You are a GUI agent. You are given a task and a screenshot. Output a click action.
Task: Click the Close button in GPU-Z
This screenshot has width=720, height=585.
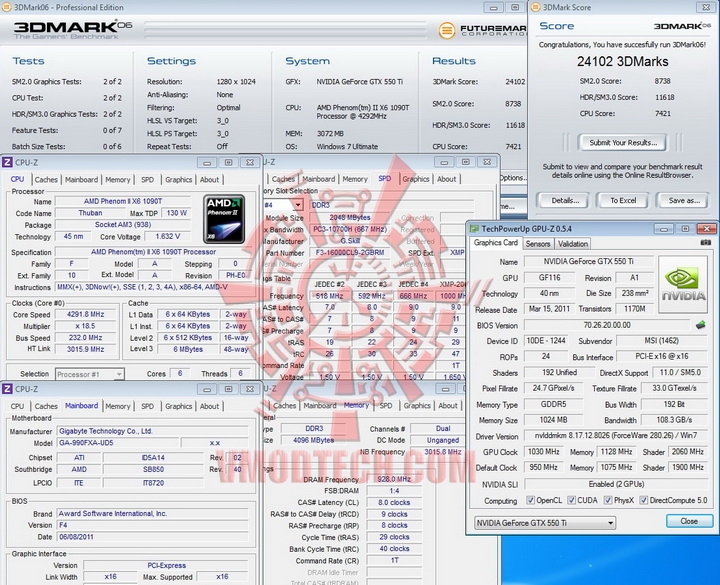[x=689, y=521]
